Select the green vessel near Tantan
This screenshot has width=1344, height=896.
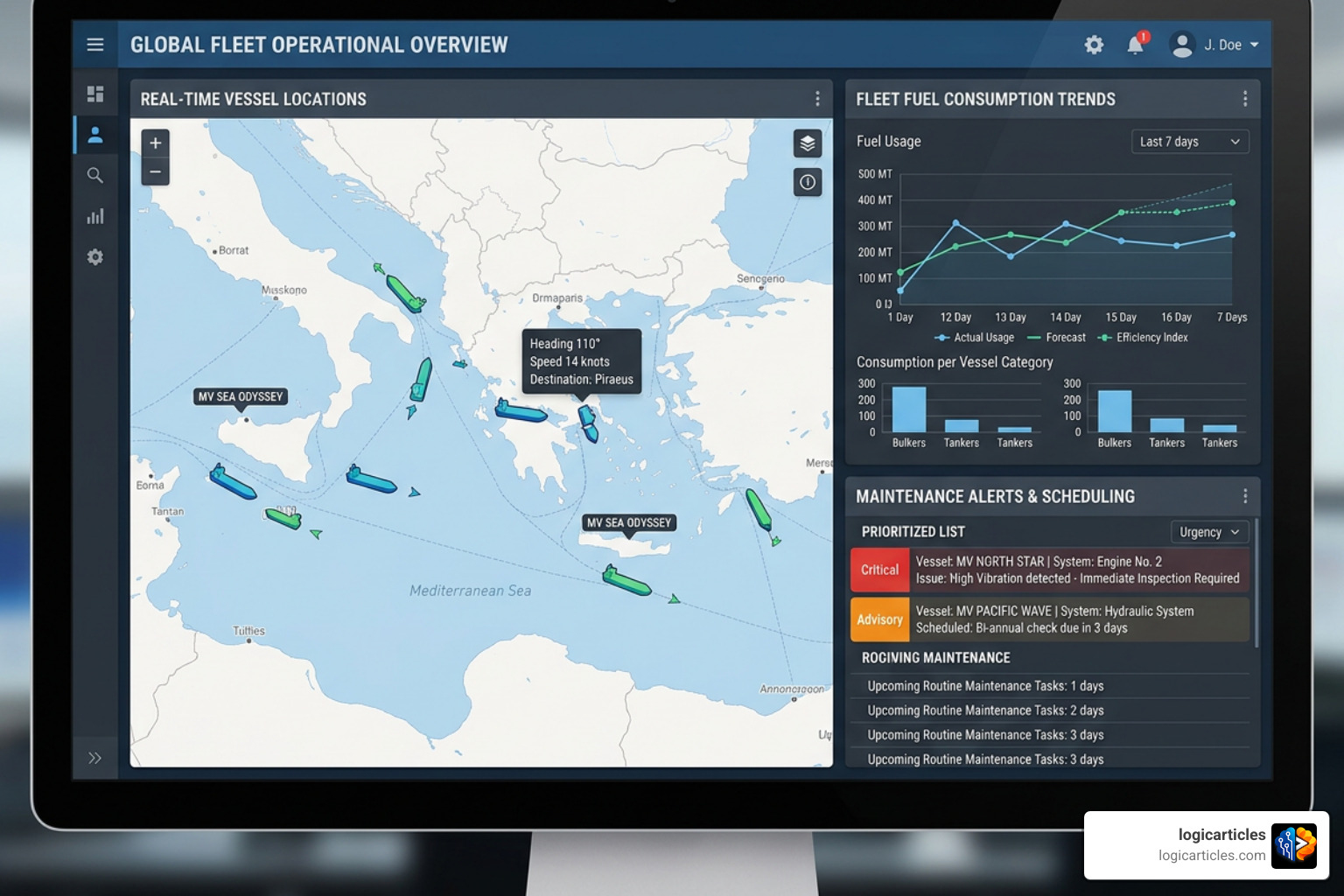click(x=283, y=517)
